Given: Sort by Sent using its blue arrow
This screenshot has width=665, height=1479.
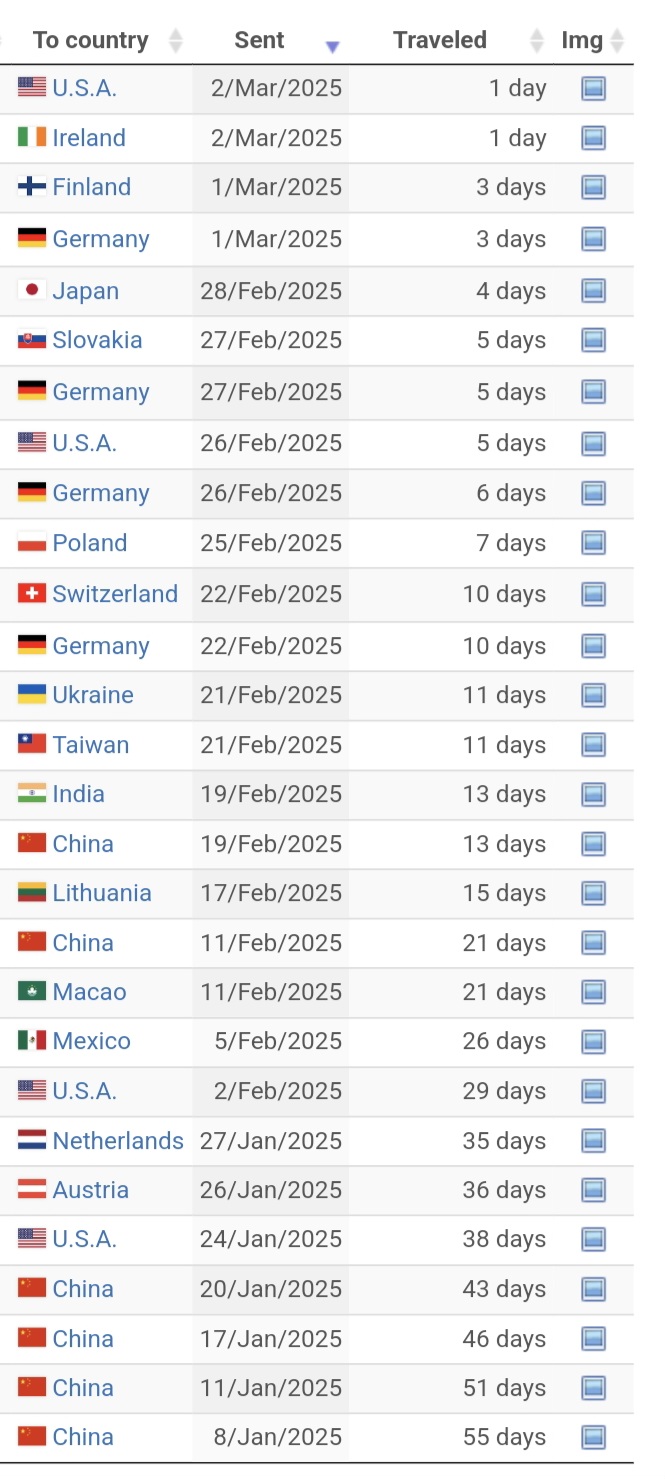Looking at the screenshot, I should (333, 46).
